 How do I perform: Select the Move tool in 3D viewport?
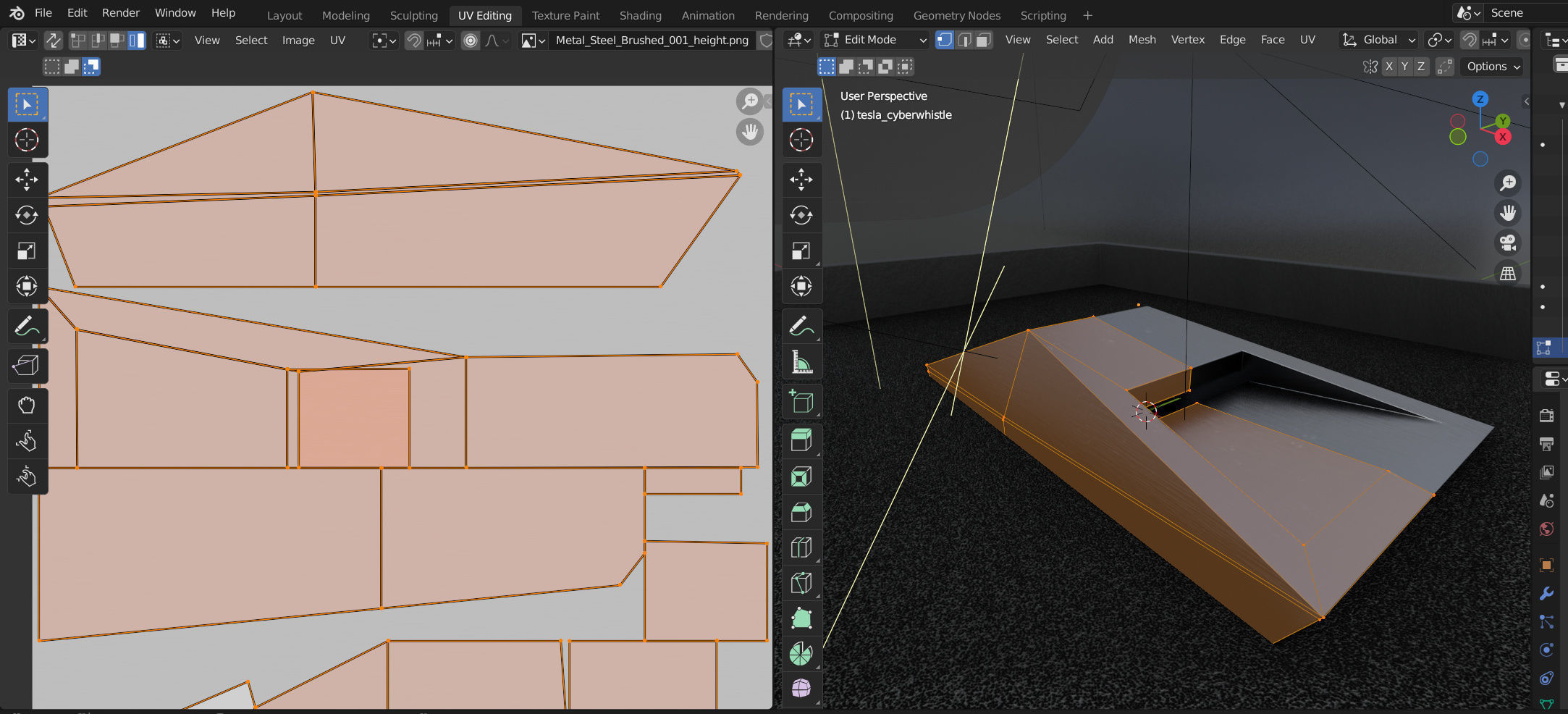coord(801,180)
